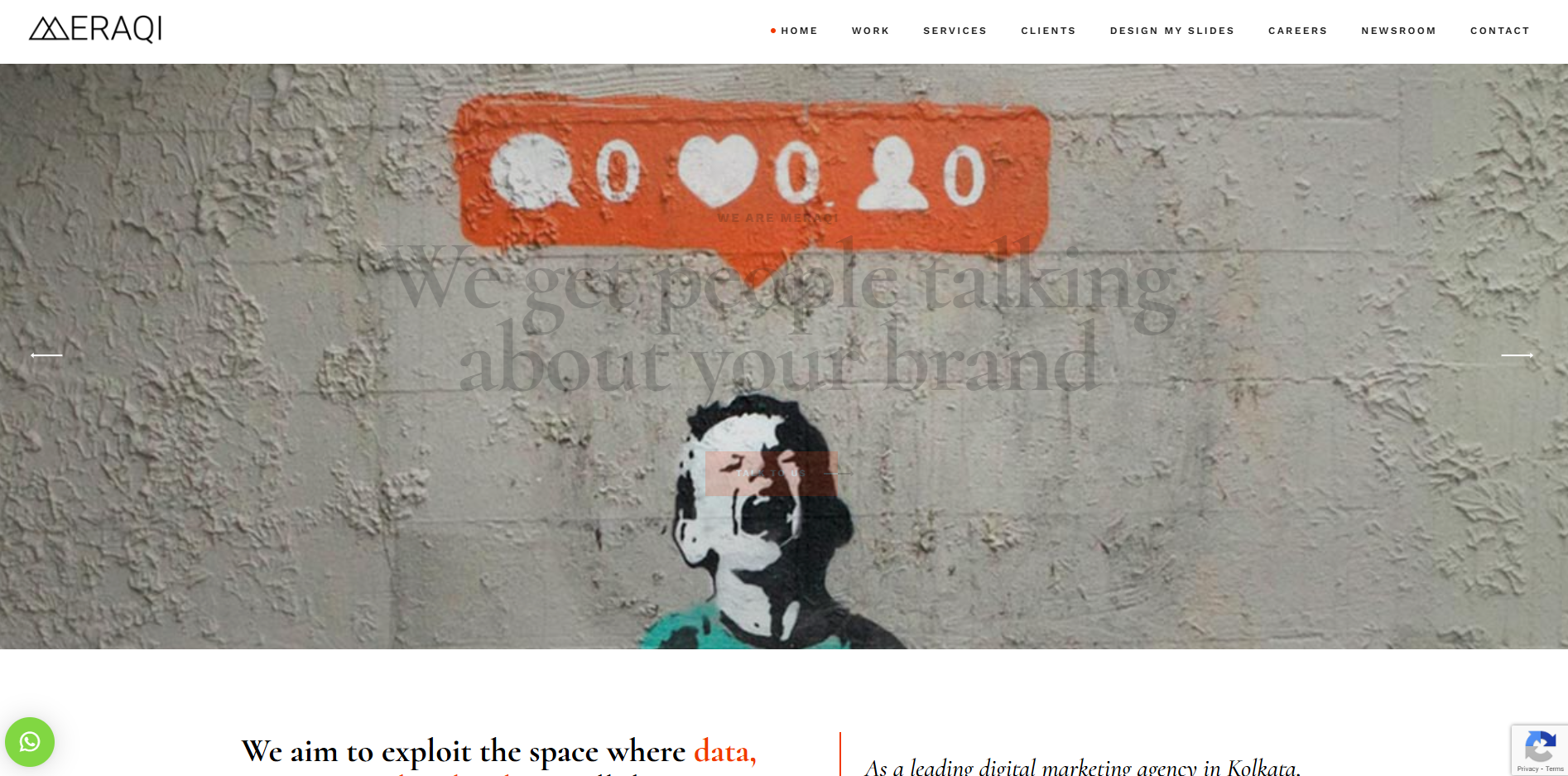Open the WhatsApp chat icon

(30, 741)
